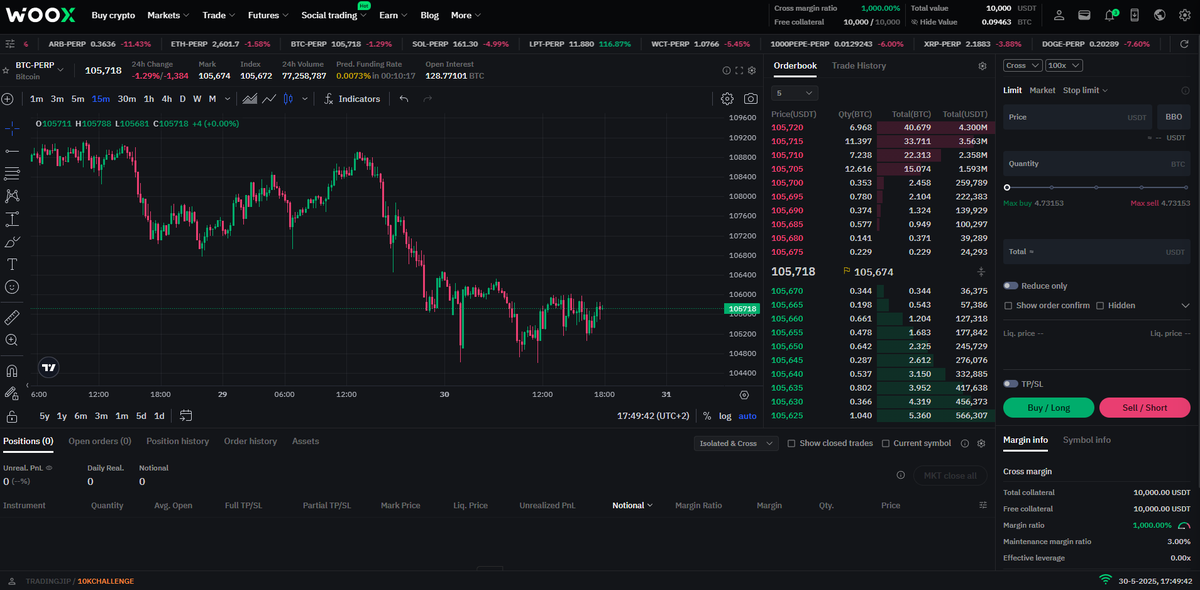The width and height of the screenshot is (1200, 590).
Task: Select the 1h timeframe
Action: (x=149, y=99)
